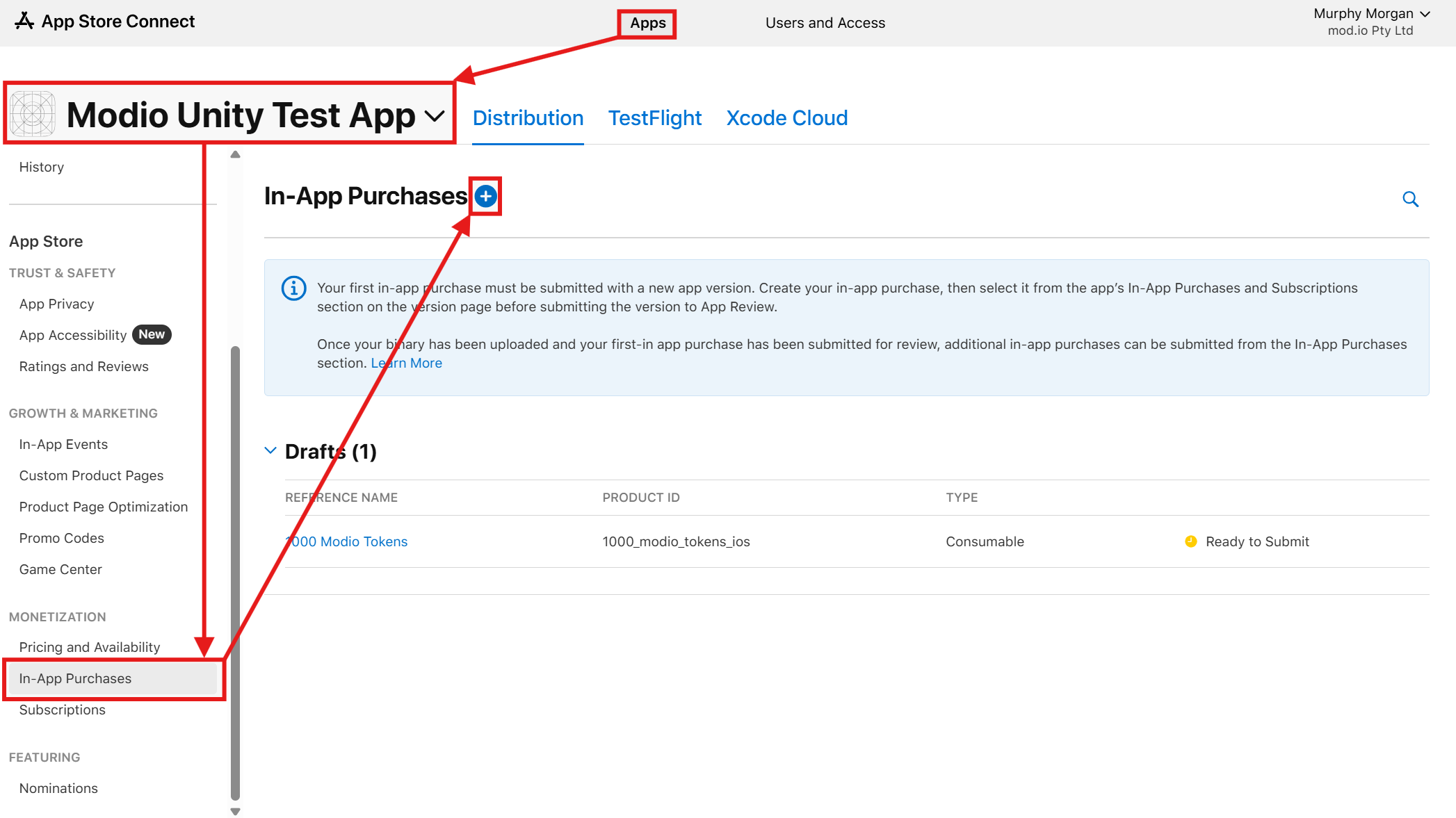Click the sidebar scroll up arrow

(235, 154)
